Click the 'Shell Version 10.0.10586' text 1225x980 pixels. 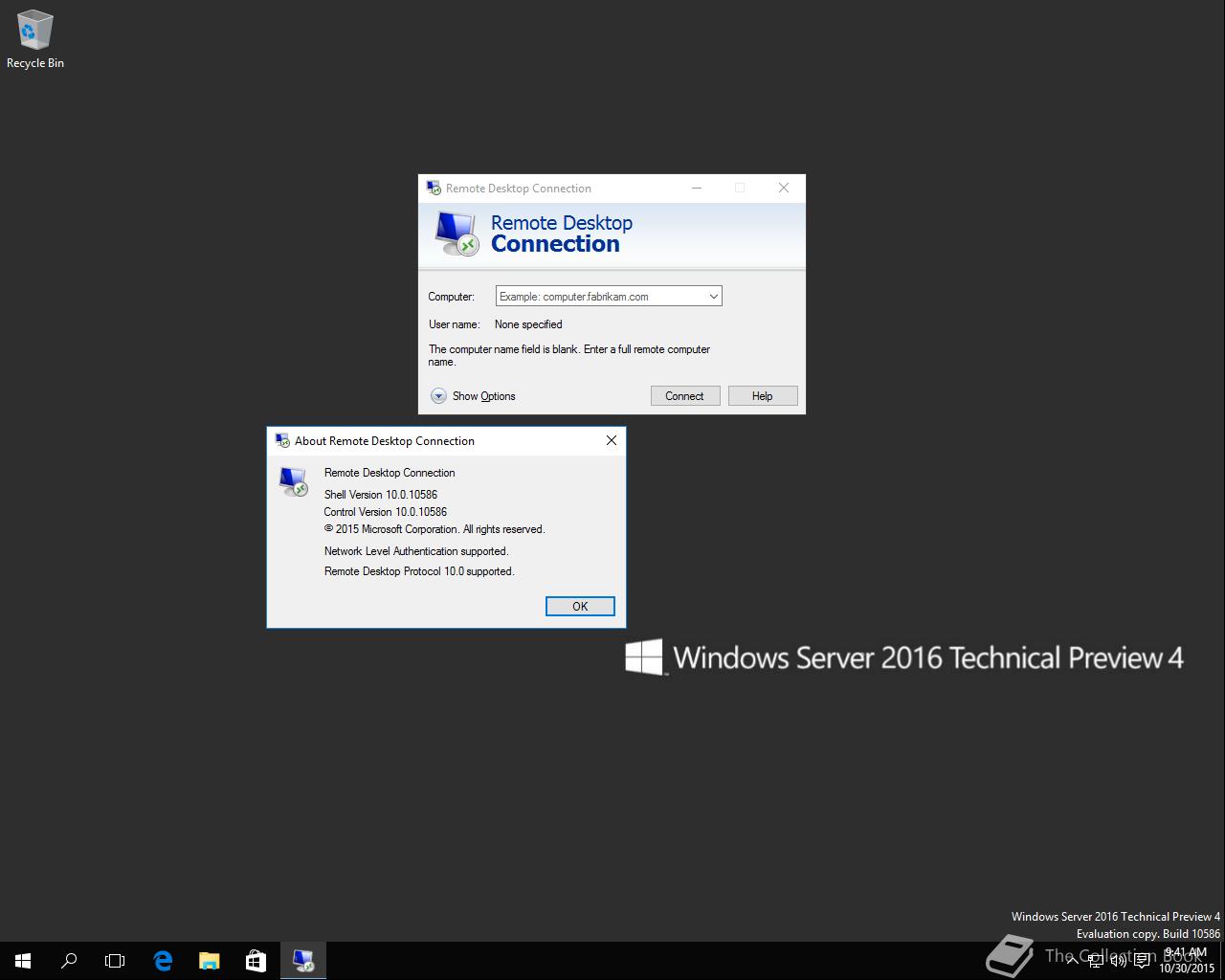pos(381,495)
